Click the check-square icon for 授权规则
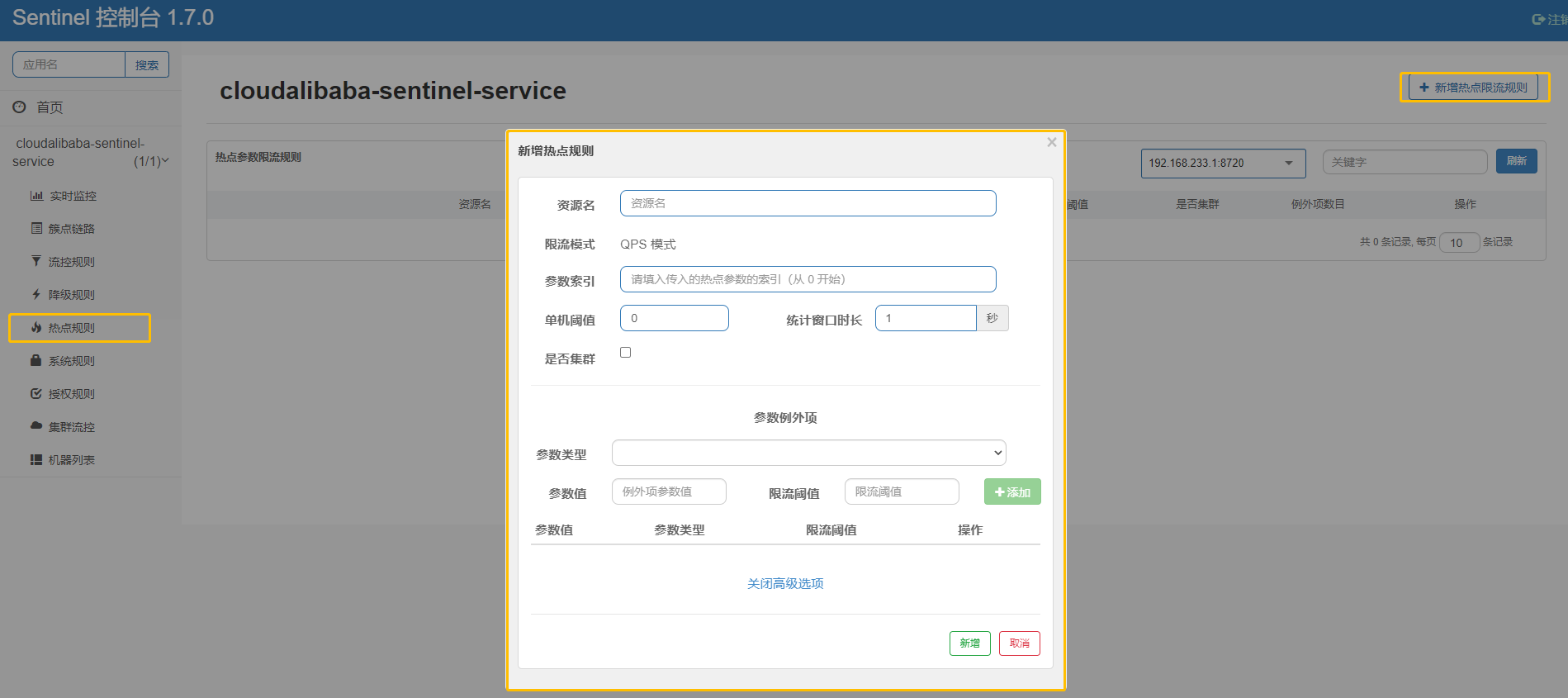 coord(36,393)
